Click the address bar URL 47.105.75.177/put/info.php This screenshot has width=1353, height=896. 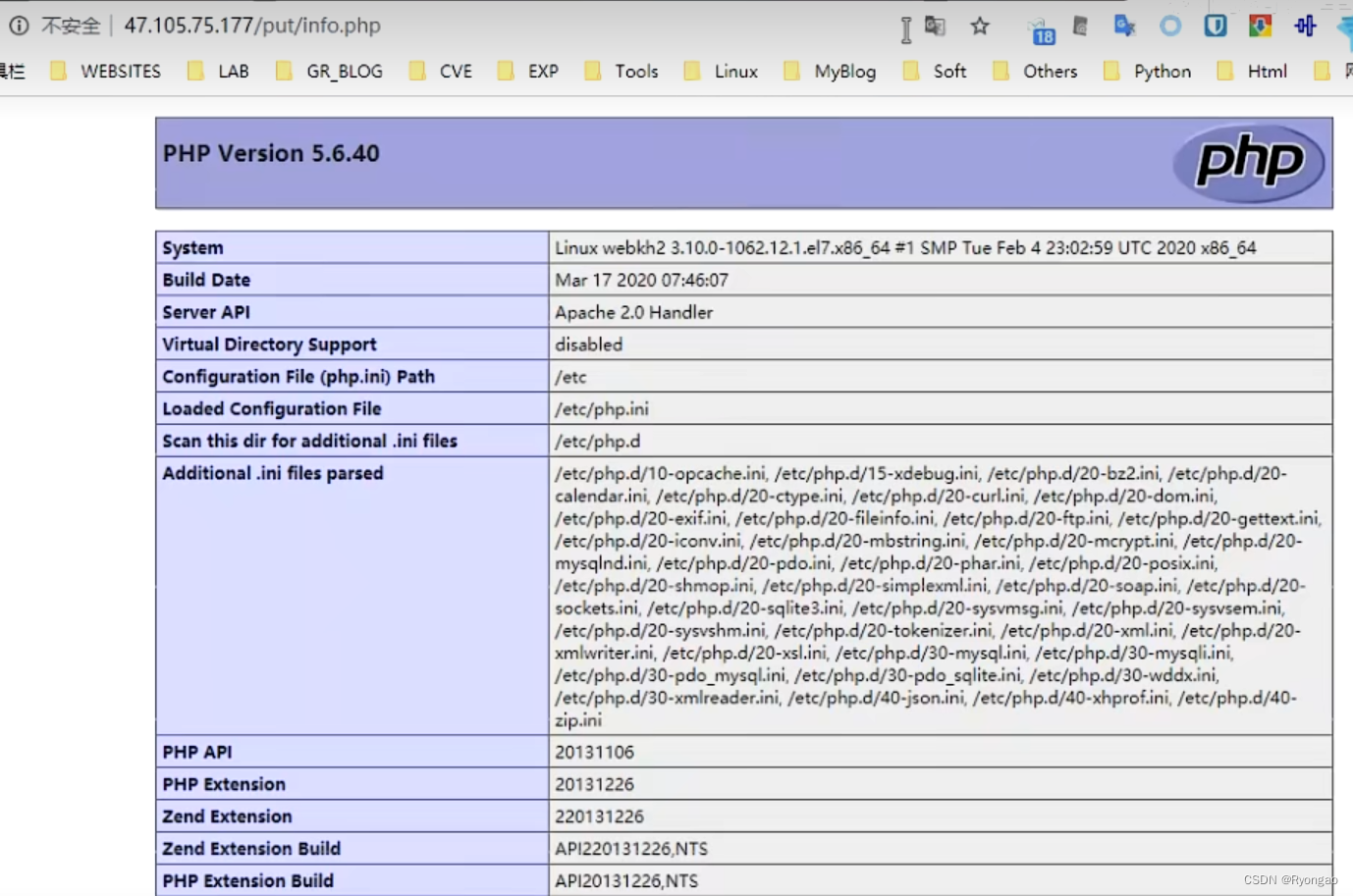click(x=252, y=26)
